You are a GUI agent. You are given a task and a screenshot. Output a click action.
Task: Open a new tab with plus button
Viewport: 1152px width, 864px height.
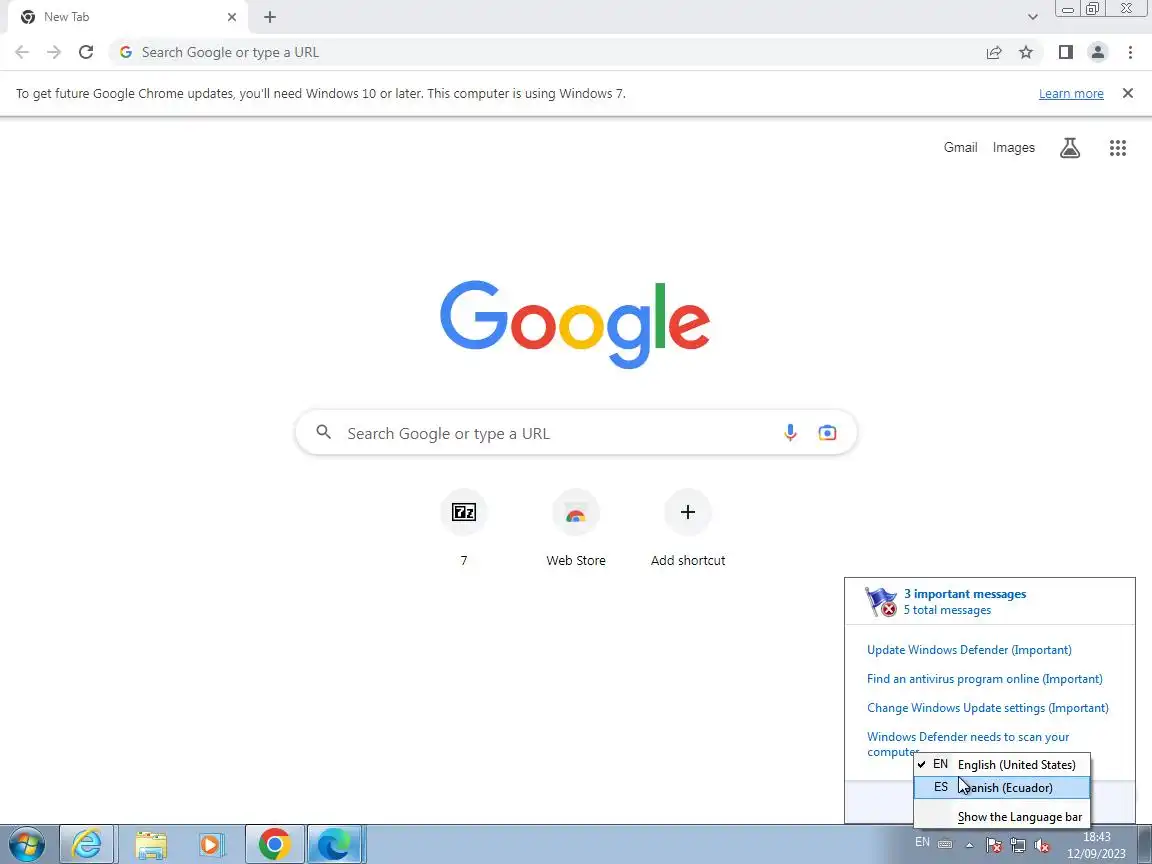point(270,17)
